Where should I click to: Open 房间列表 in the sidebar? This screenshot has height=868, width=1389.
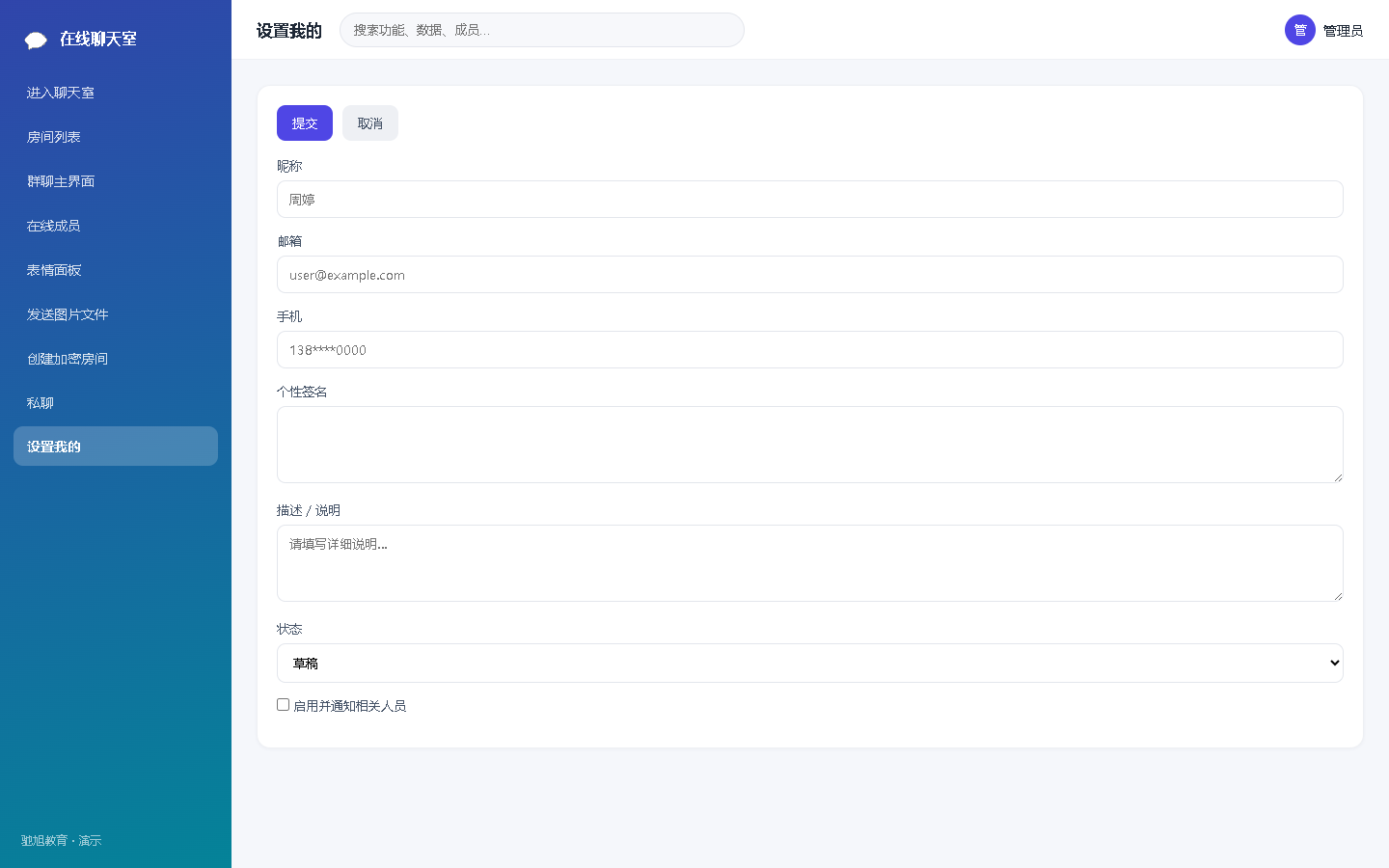[116, 137]
